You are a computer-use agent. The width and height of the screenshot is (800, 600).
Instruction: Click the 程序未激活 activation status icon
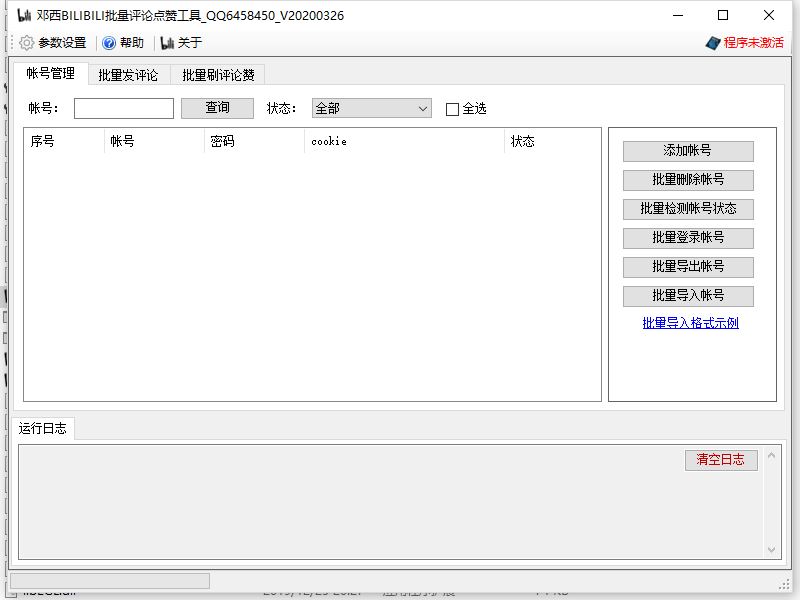[713, 43]
